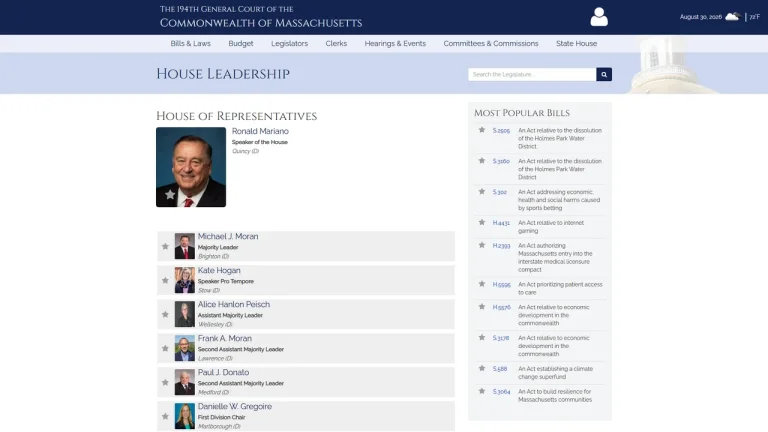Open bill H.5576 link

pos(502,308)
